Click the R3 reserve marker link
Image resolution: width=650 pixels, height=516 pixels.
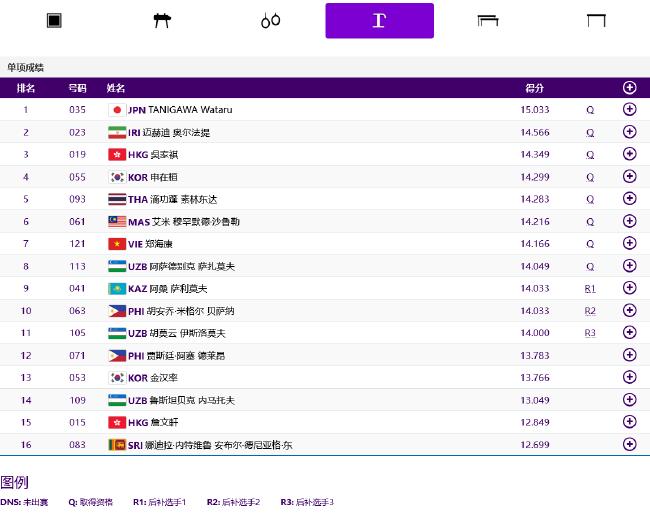pos(590,333)
